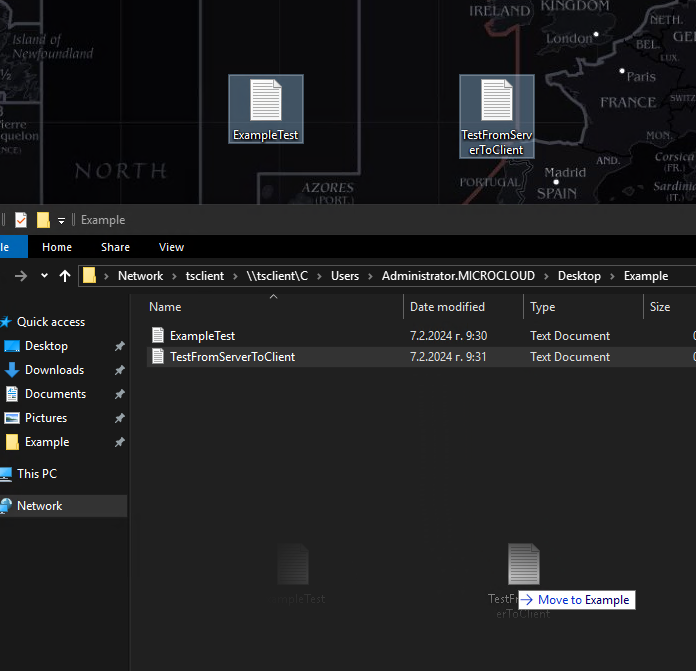Open Downloads in Quick access
Image resolution: width=696 pixels, height=671 pixels.
[54, 370]
